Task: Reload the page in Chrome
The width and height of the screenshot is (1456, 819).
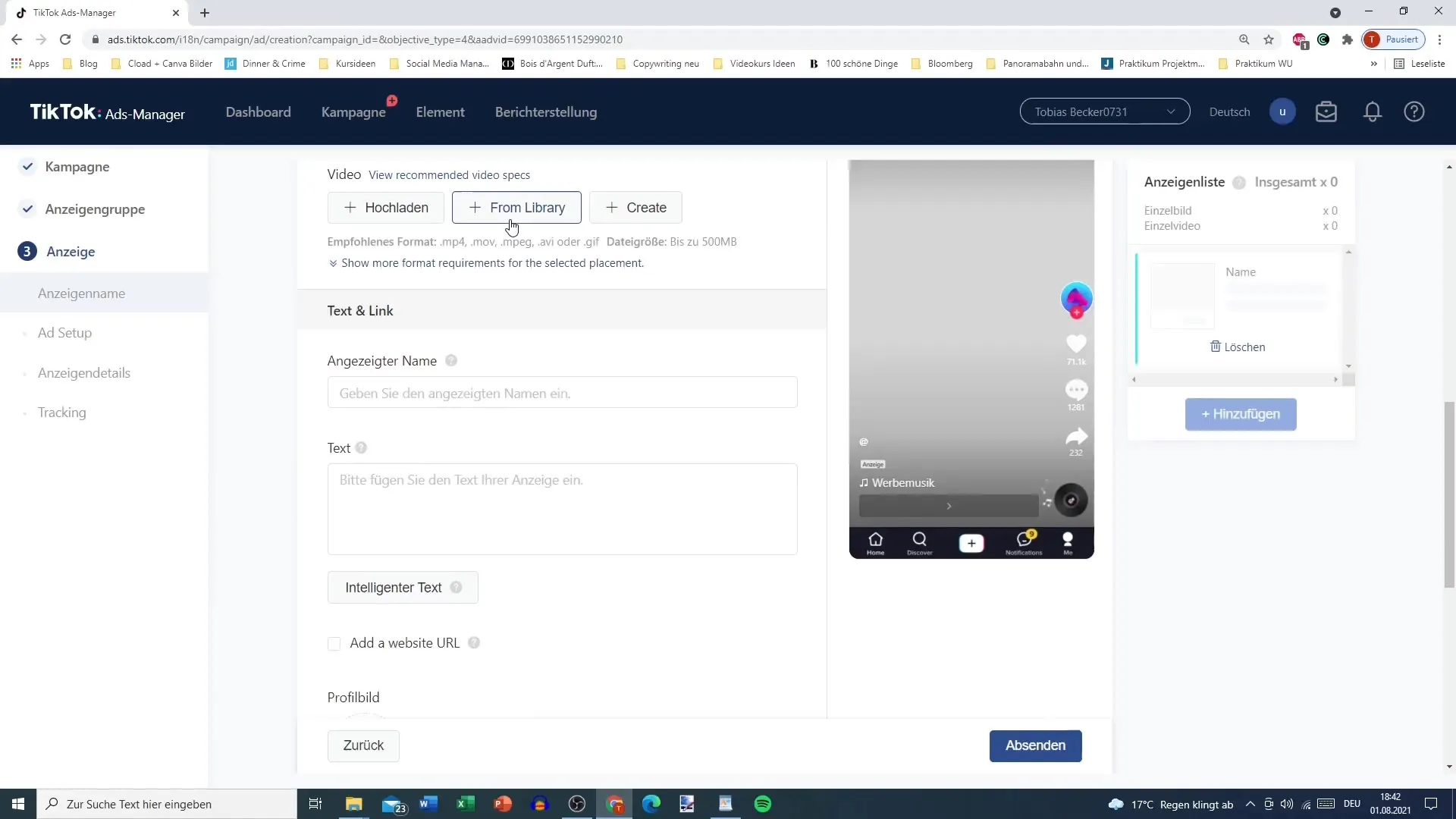Action: 65,39
